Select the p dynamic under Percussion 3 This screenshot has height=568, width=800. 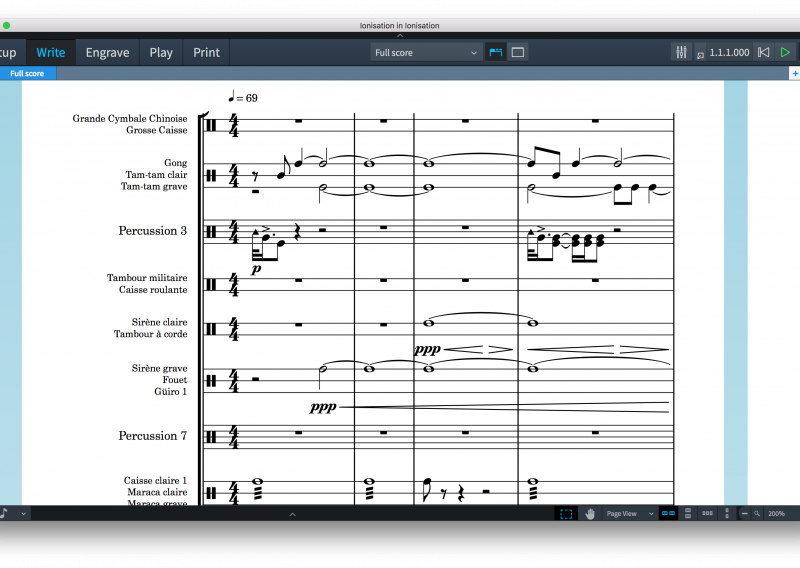pos(256,268)
